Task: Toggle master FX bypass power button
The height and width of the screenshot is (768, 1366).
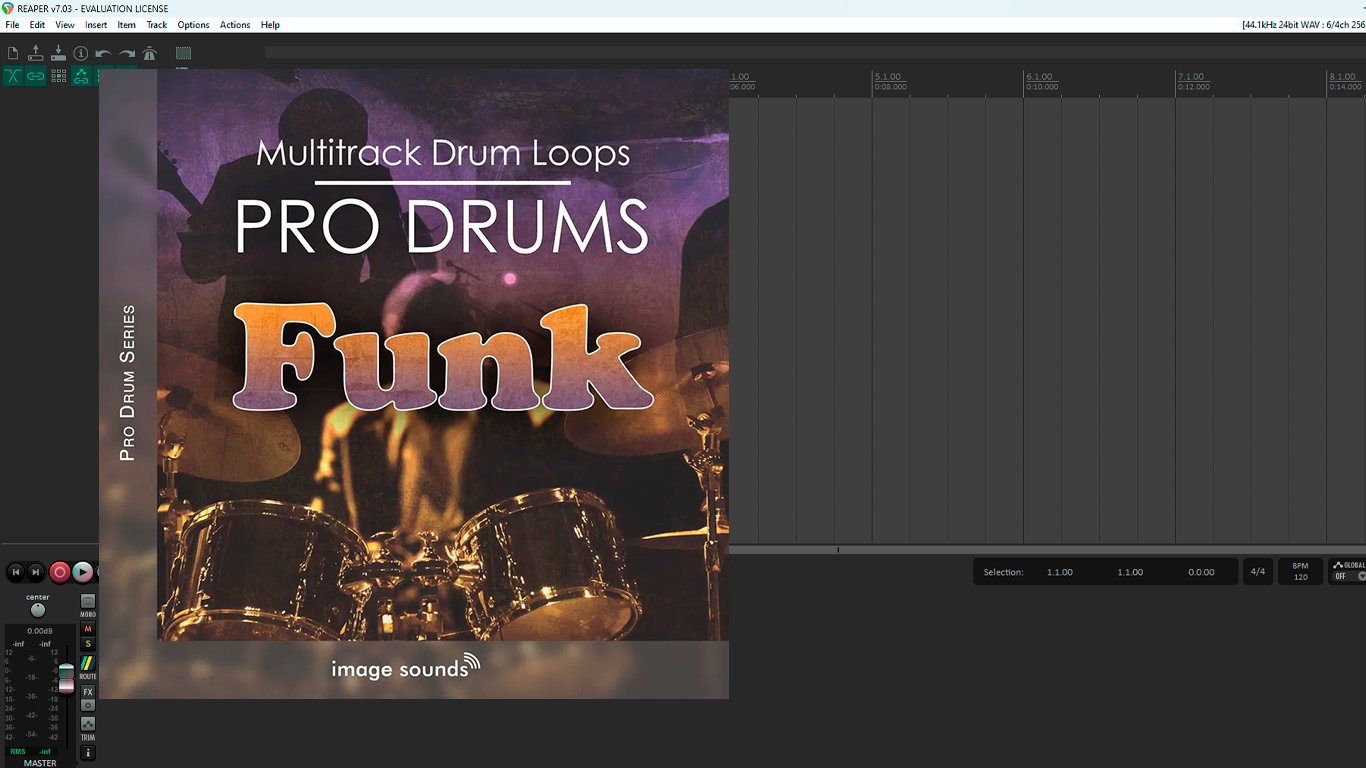Action: [x=88, y=705]
